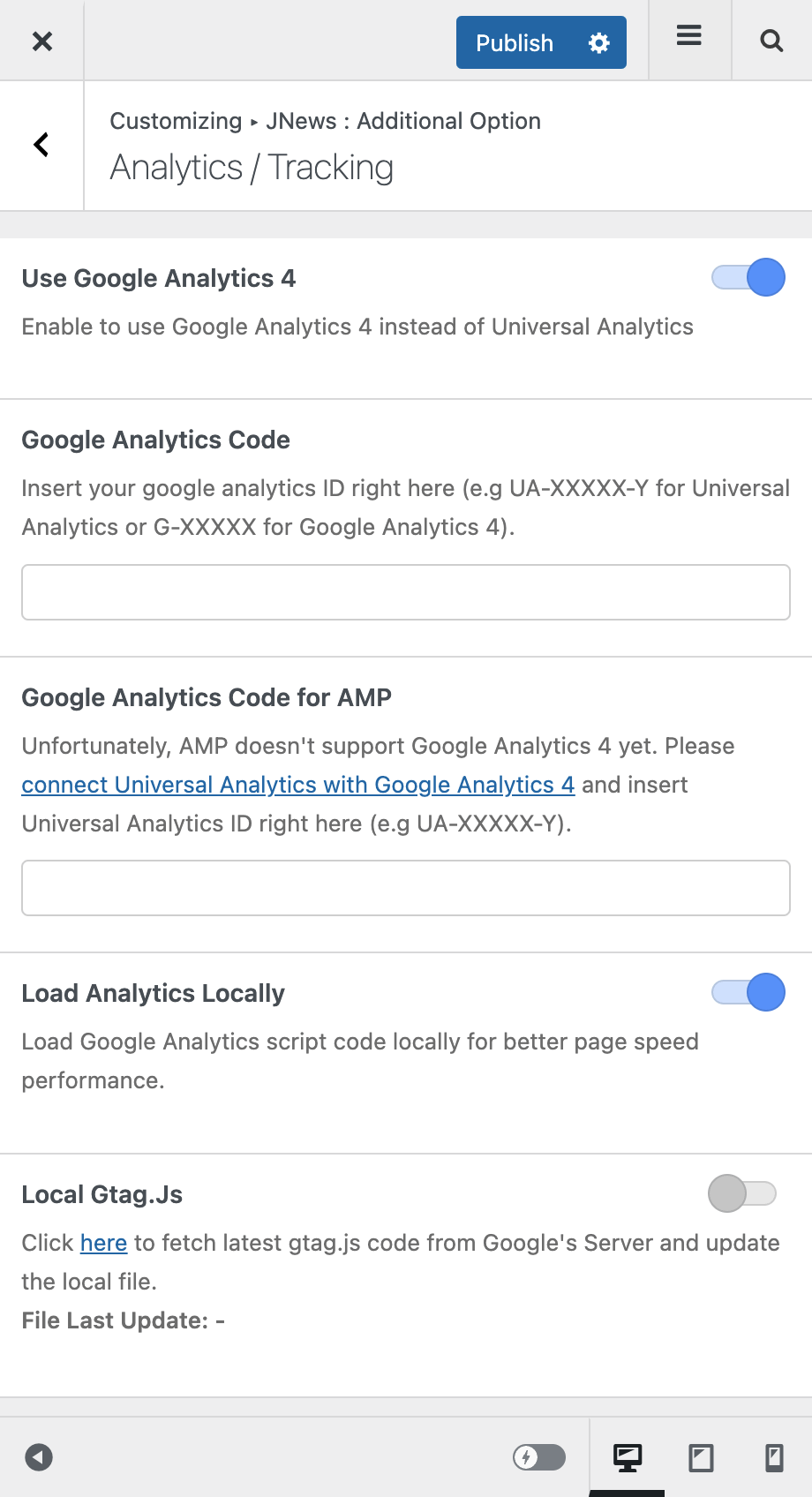Hide controls with the collapse arrow icon

(x=39, y=1456)
